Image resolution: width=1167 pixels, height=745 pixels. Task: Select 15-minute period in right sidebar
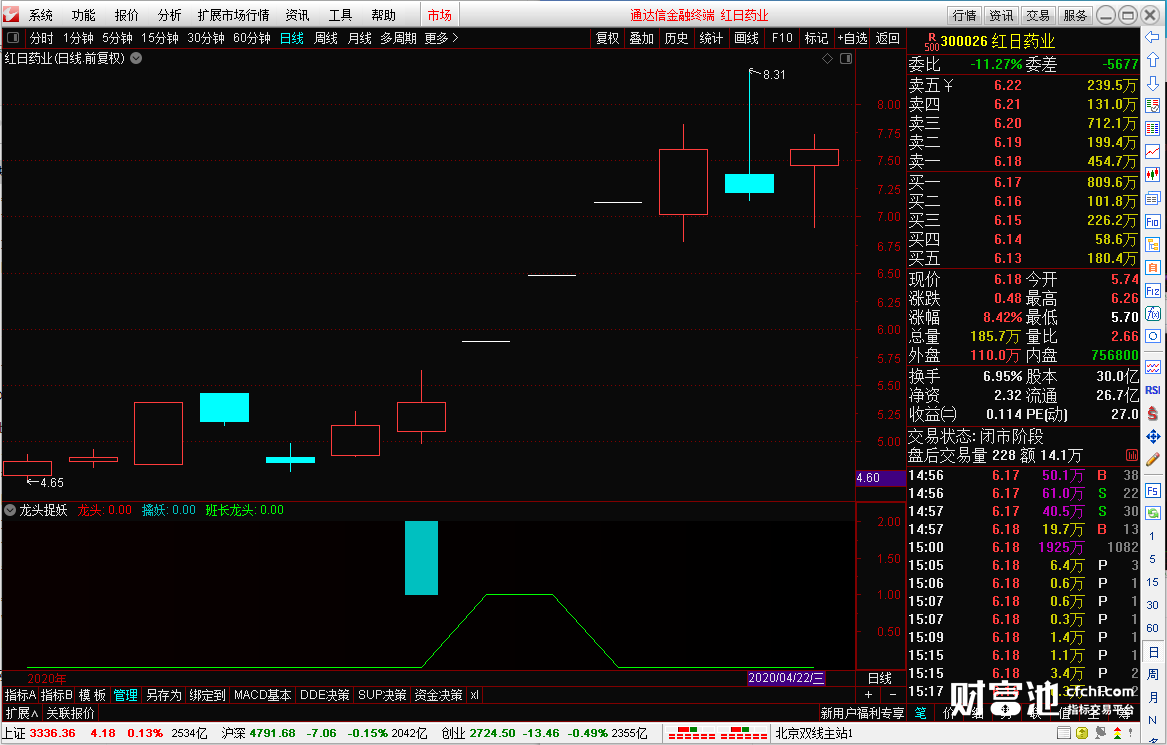coord(1153,582)
